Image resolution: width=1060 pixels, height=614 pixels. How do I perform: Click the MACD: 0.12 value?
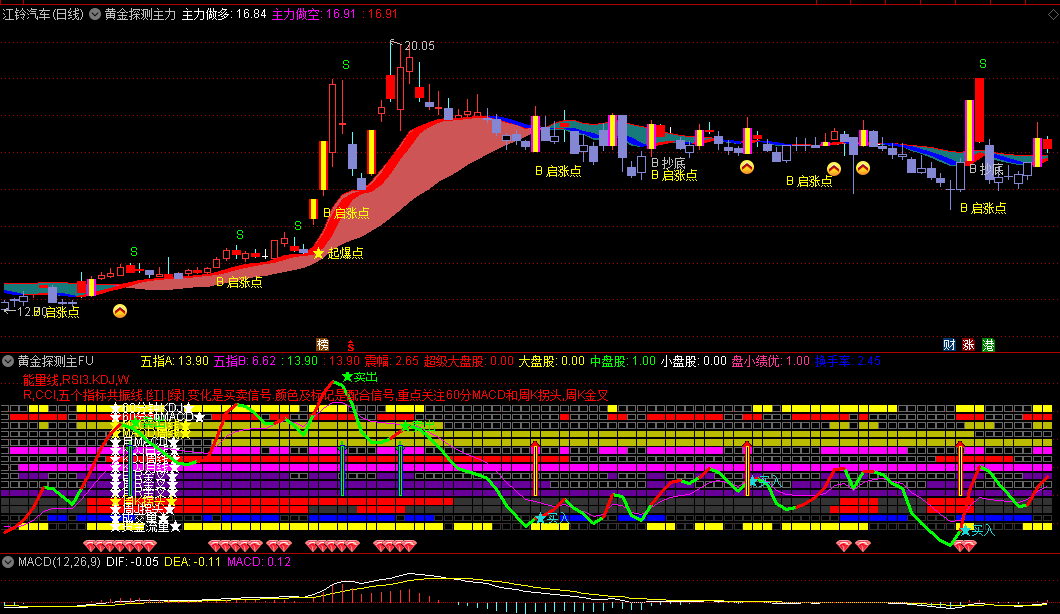click(x=259, y=562)
